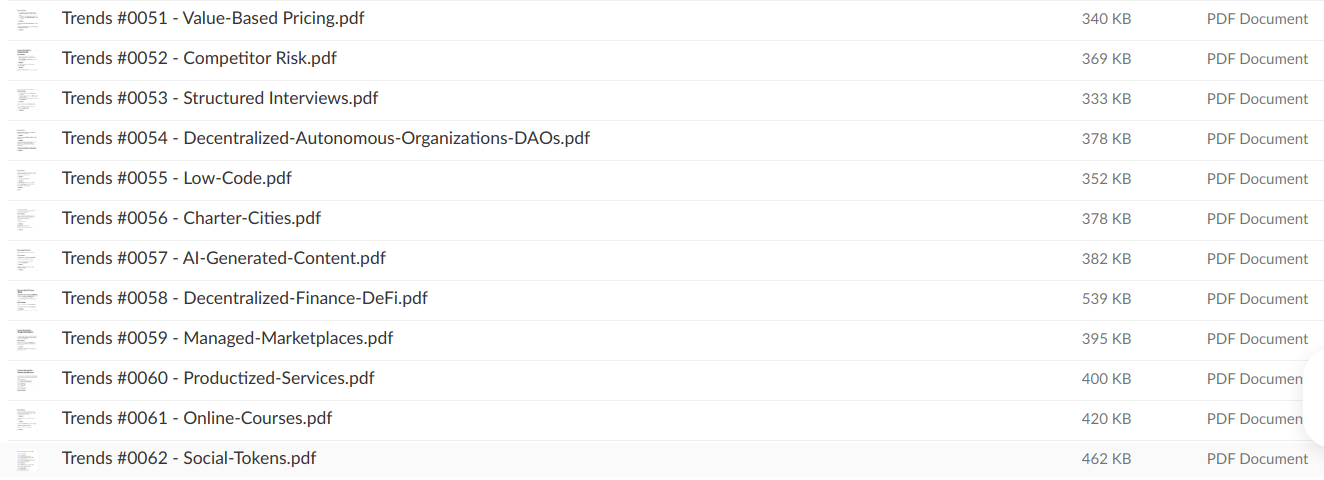1324x480 pixels.
Task: Click PDF Document type for Charter-Cities row
Action: coord(1257,219)
